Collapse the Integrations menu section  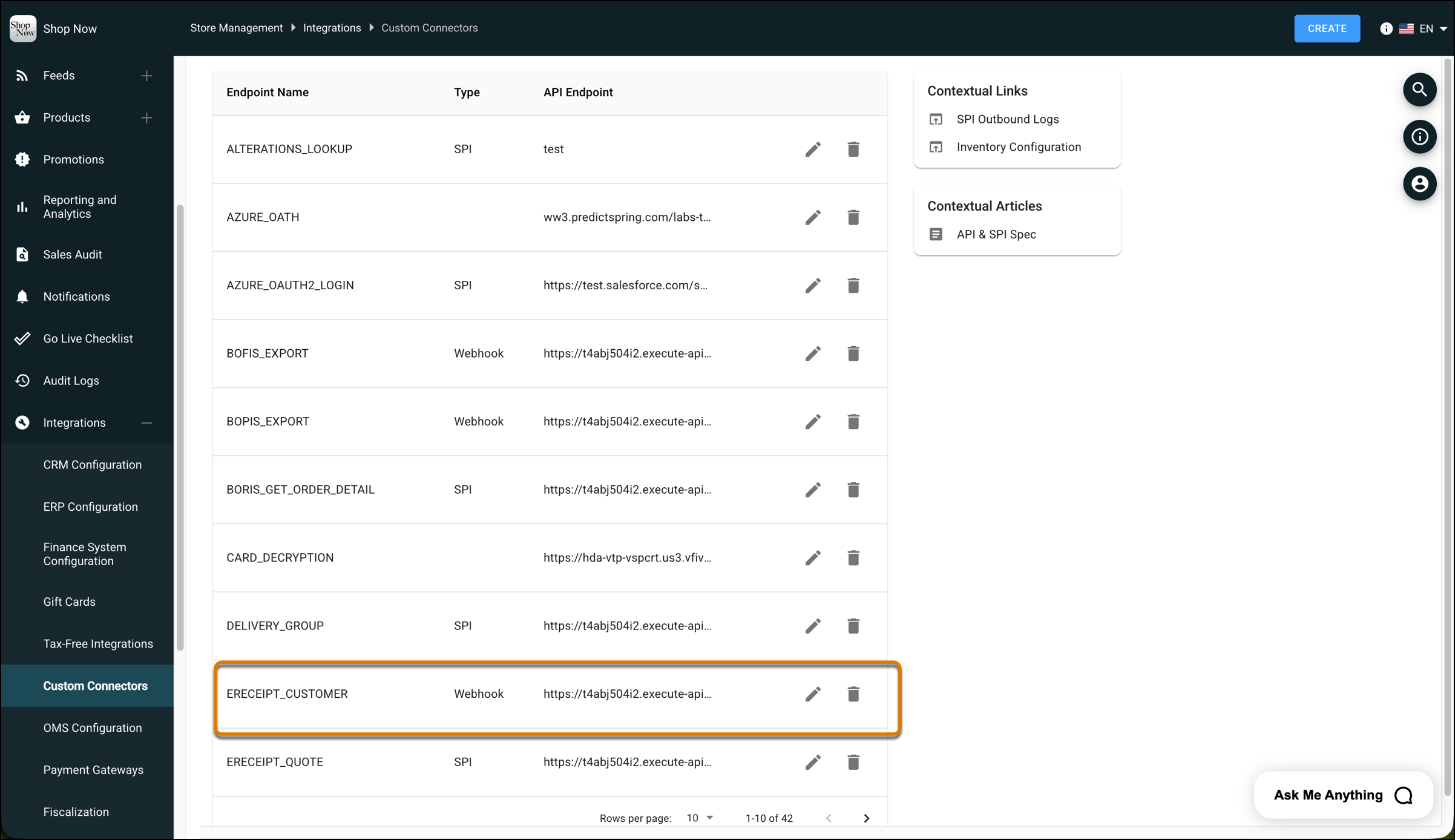tap(146, 423)
